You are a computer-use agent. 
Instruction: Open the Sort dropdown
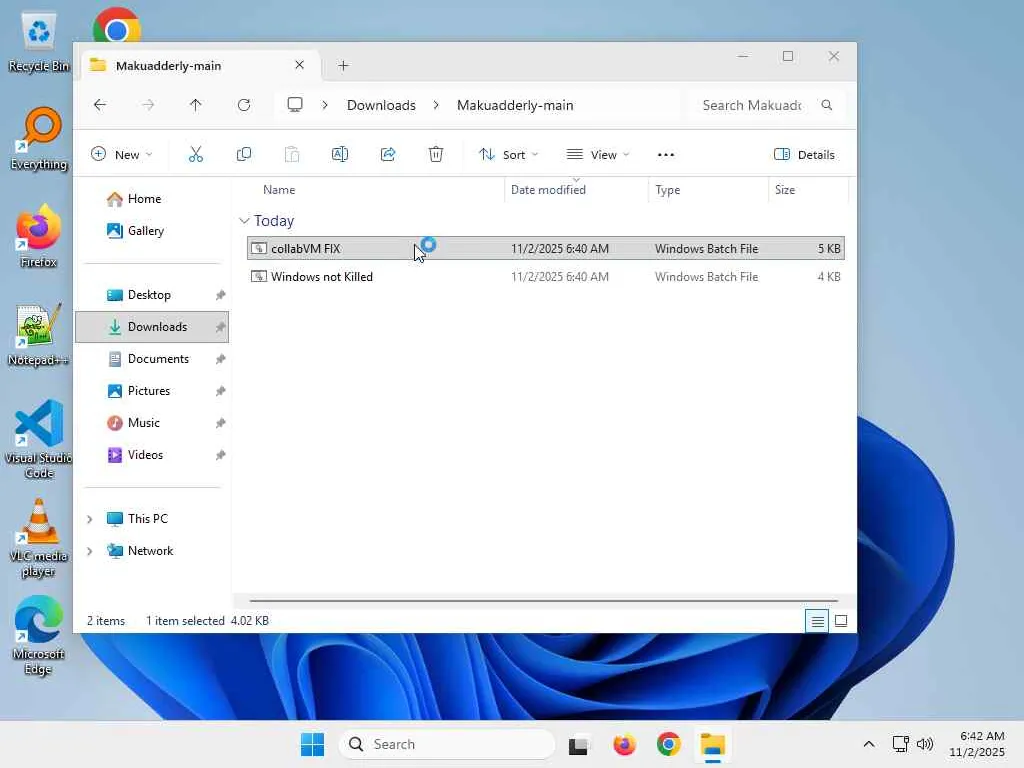point(508,154)
